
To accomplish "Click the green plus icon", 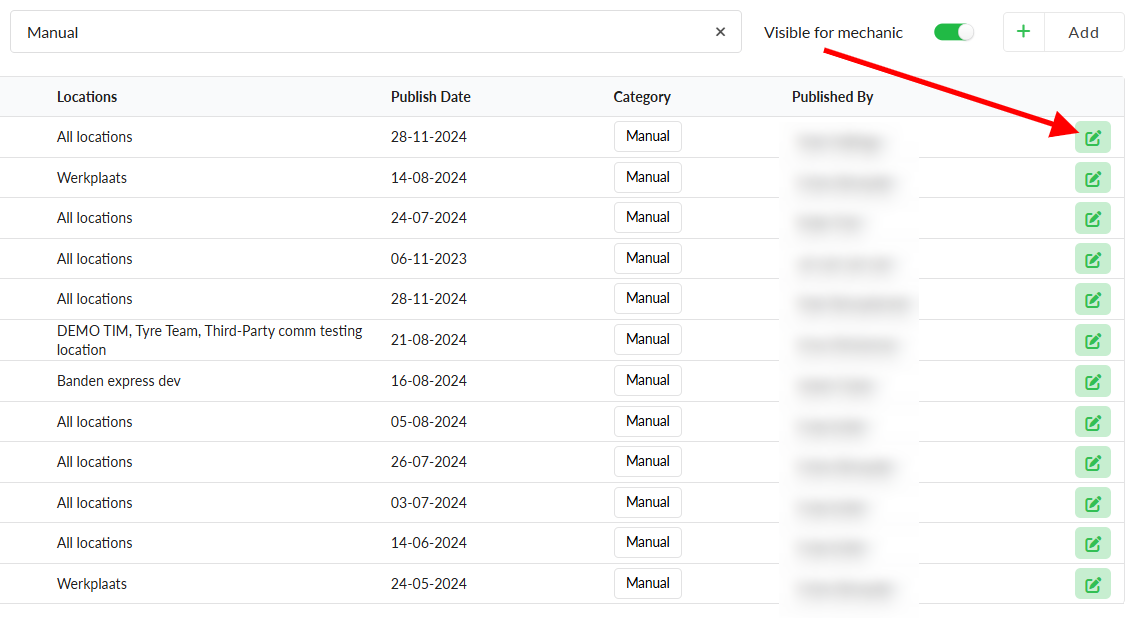I will coord(1023,32).
